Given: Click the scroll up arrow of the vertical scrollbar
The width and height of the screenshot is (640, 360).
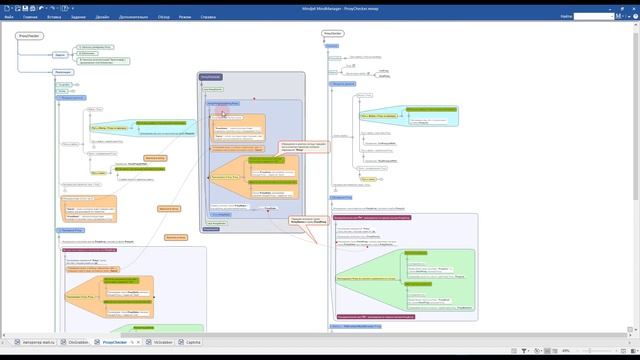Looking at the screenshot, I should coord(636,25).
